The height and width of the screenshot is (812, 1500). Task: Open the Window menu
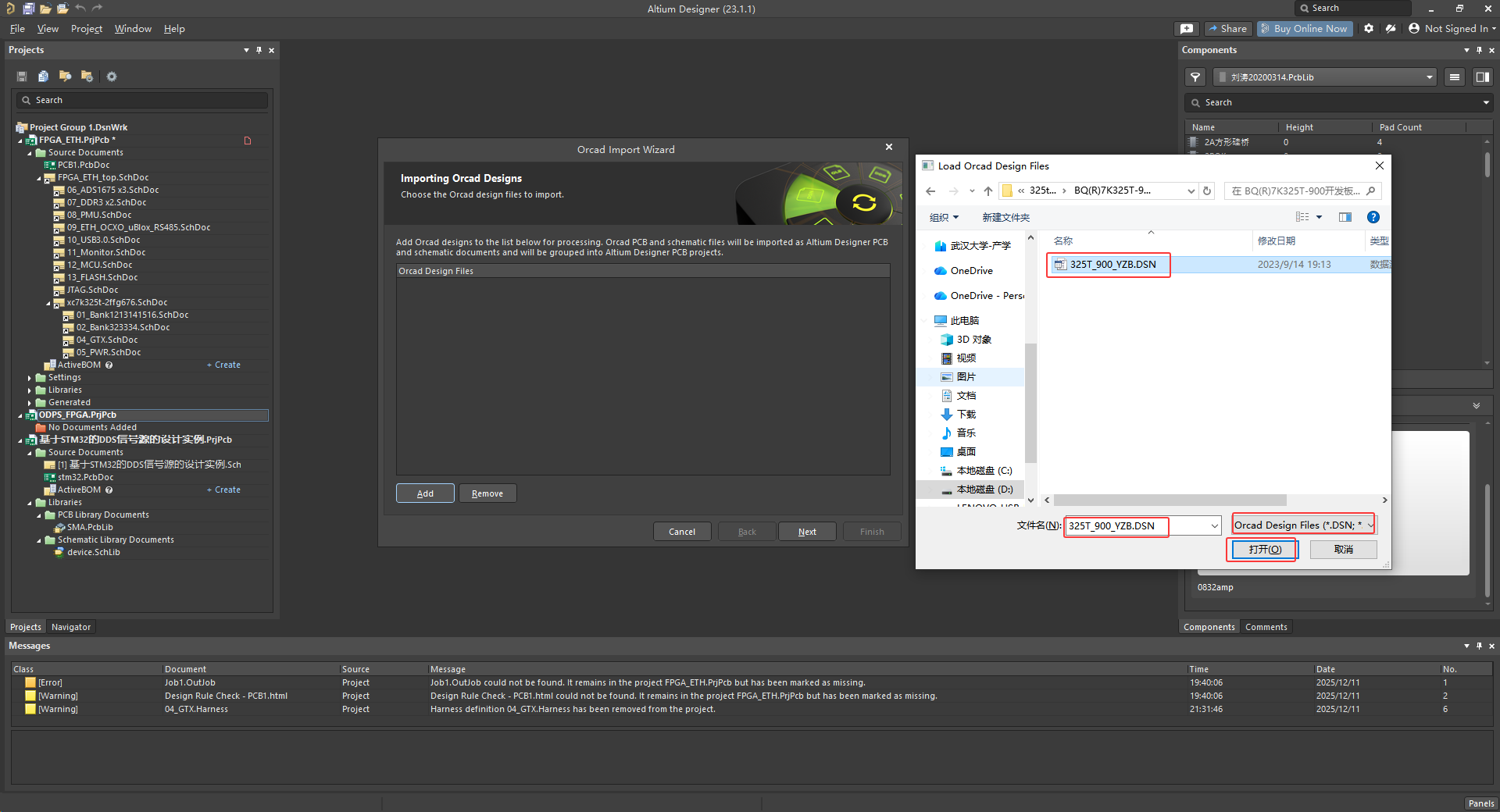(x=133, y=29)
